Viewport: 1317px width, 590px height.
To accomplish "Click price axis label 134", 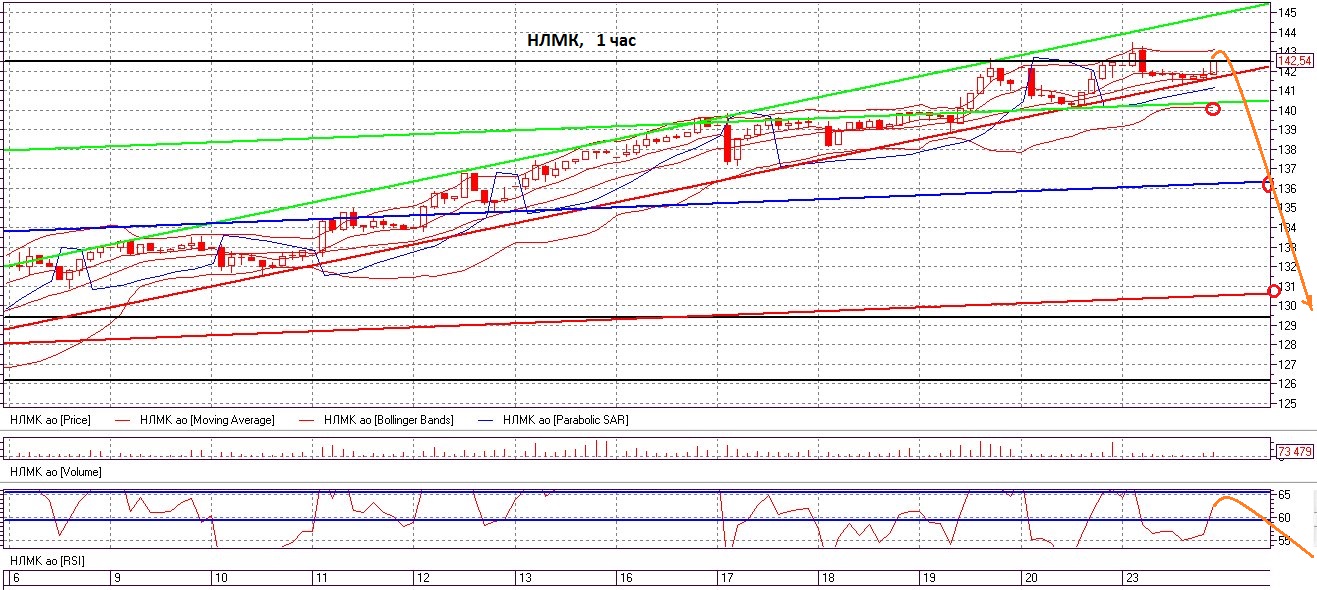I will pyautogui.click(x=1287, y=227).
